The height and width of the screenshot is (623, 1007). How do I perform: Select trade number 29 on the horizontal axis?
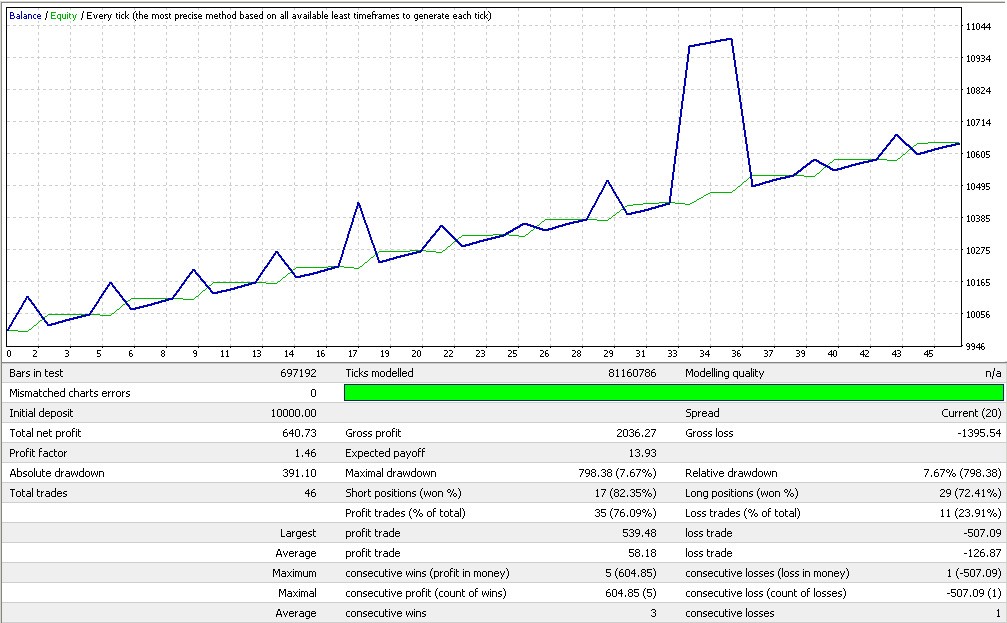pyautogui.click(x=607, y=353)
